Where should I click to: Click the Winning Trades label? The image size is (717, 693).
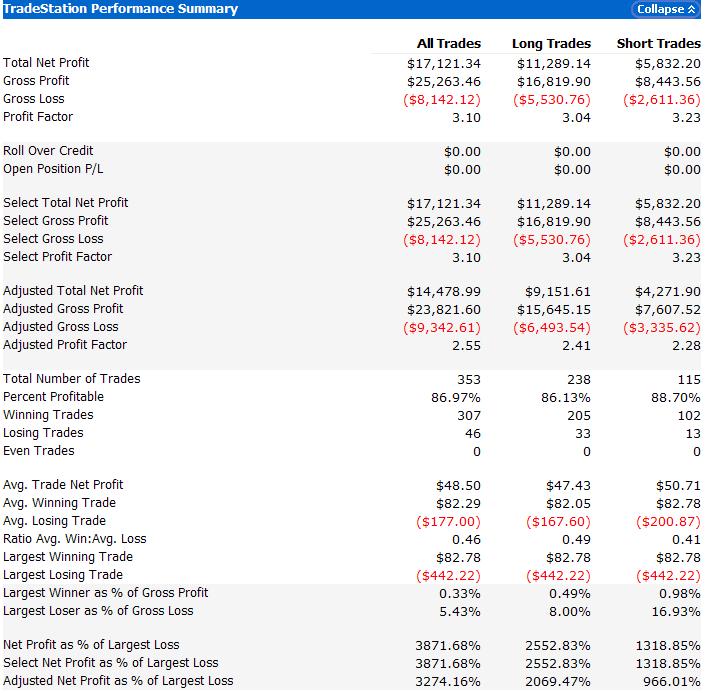pyautogui.click(x=48, y=415)
